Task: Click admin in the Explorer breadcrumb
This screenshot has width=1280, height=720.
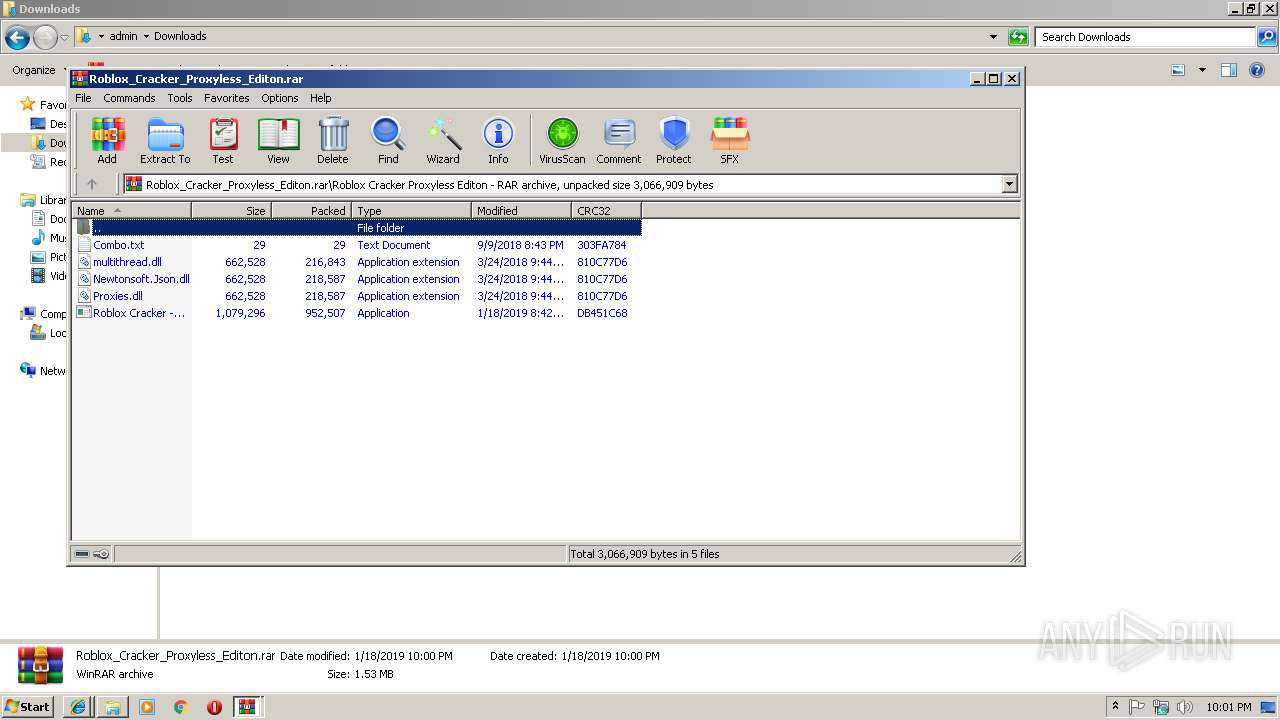Action: click(124, 36)
